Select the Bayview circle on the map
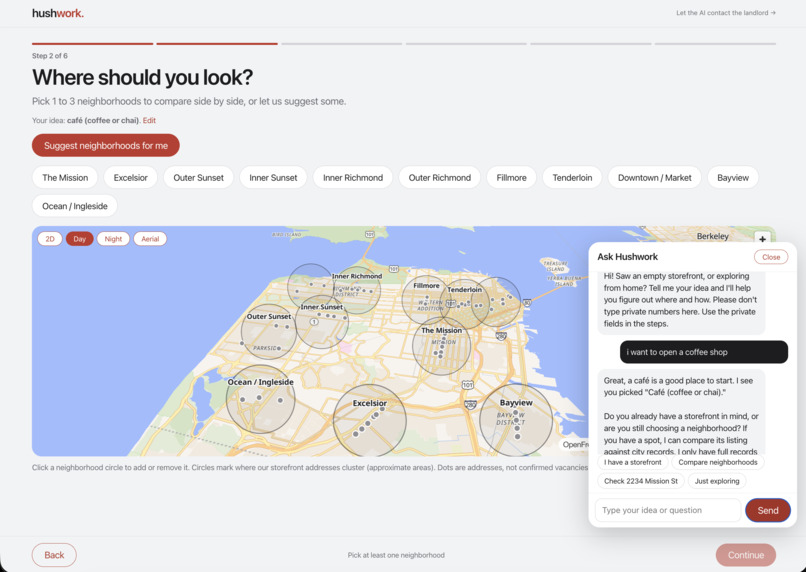The width and height of the screenshot is (806, 572). pos(516,419)
